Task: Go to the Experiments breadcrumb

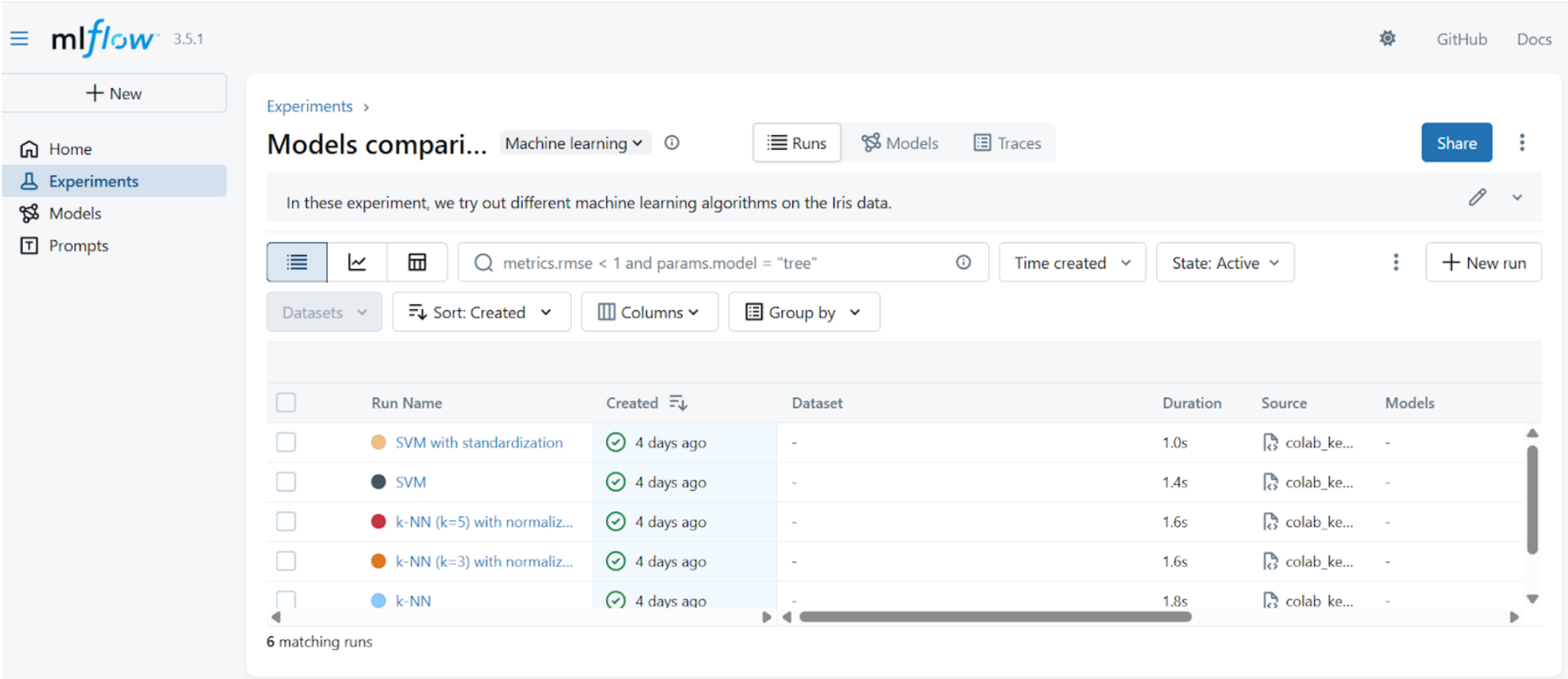Action: click(310, 106)
